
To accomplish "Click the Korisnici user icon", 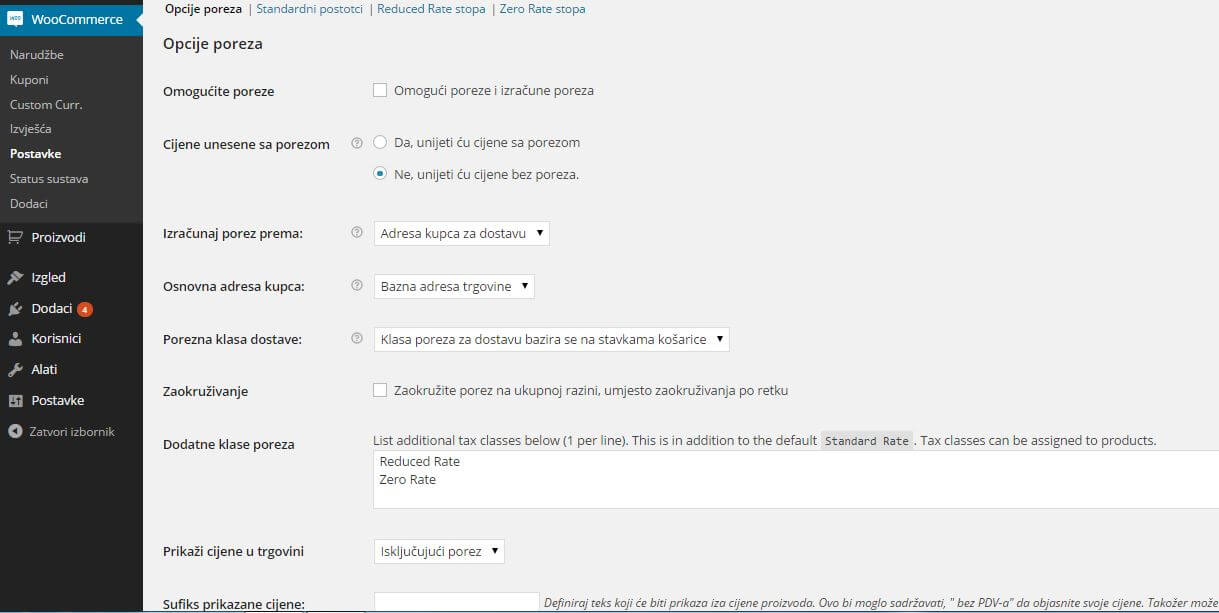I will coord(15,339).
